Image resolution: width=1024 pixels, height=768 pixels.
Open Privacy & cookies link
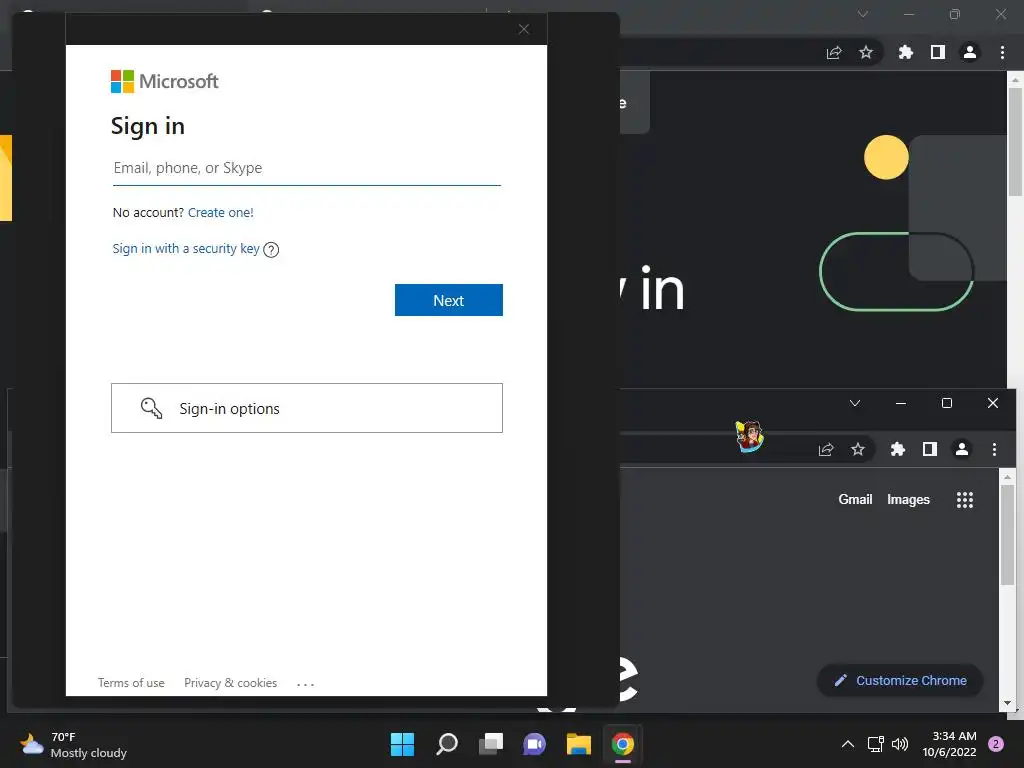pos(231,682)
